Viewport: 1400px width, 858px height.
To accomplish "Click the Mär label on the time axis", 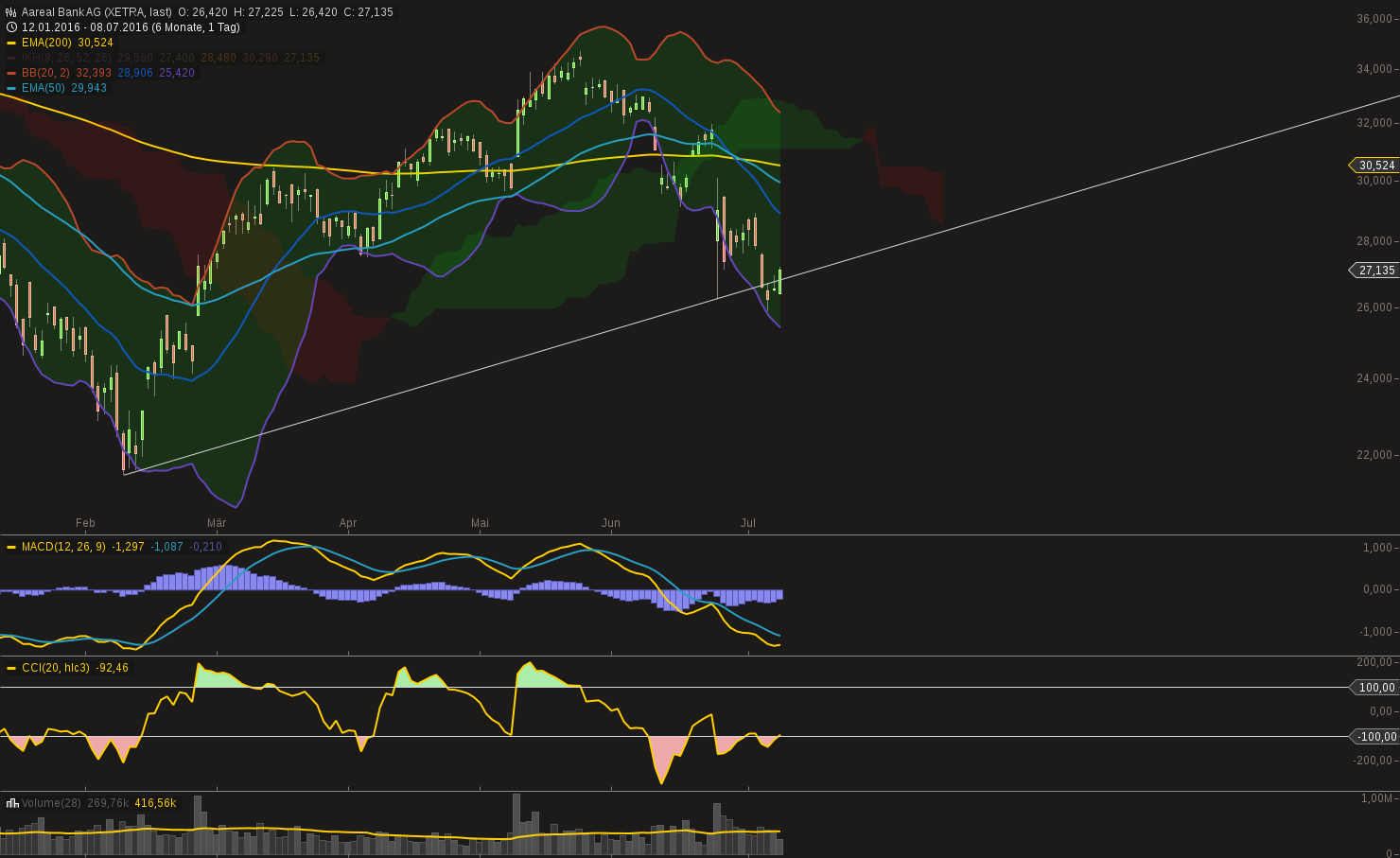I will click(217, 523).
